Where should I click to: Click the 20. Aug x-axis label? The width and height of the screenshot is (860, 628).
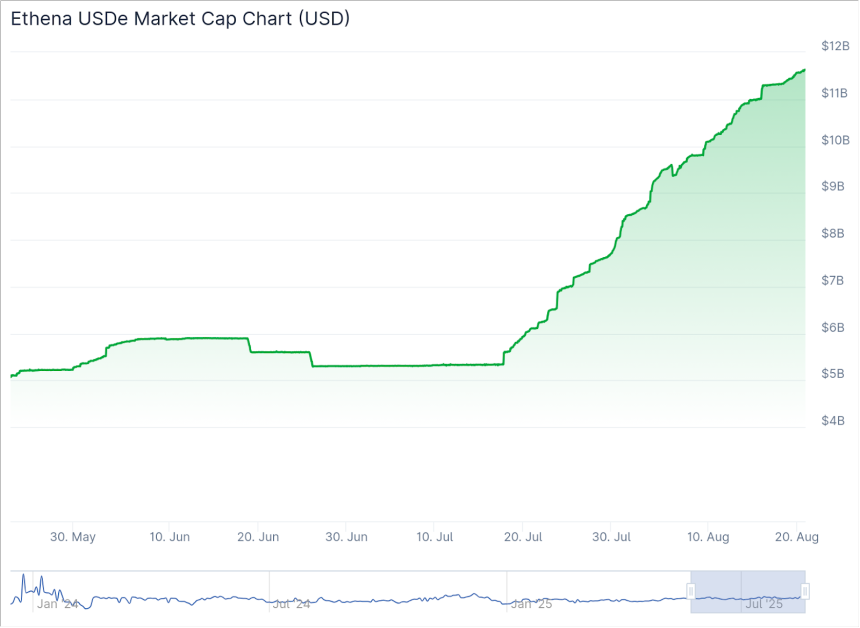797,537
